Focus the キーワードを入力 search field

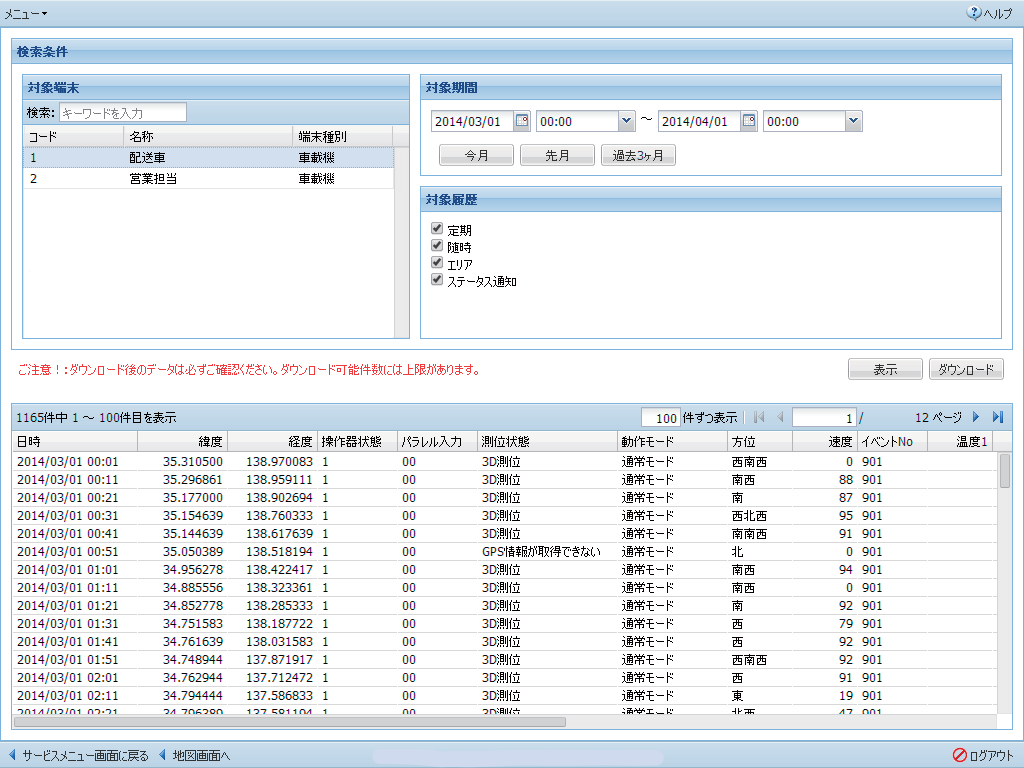(123, 113)
